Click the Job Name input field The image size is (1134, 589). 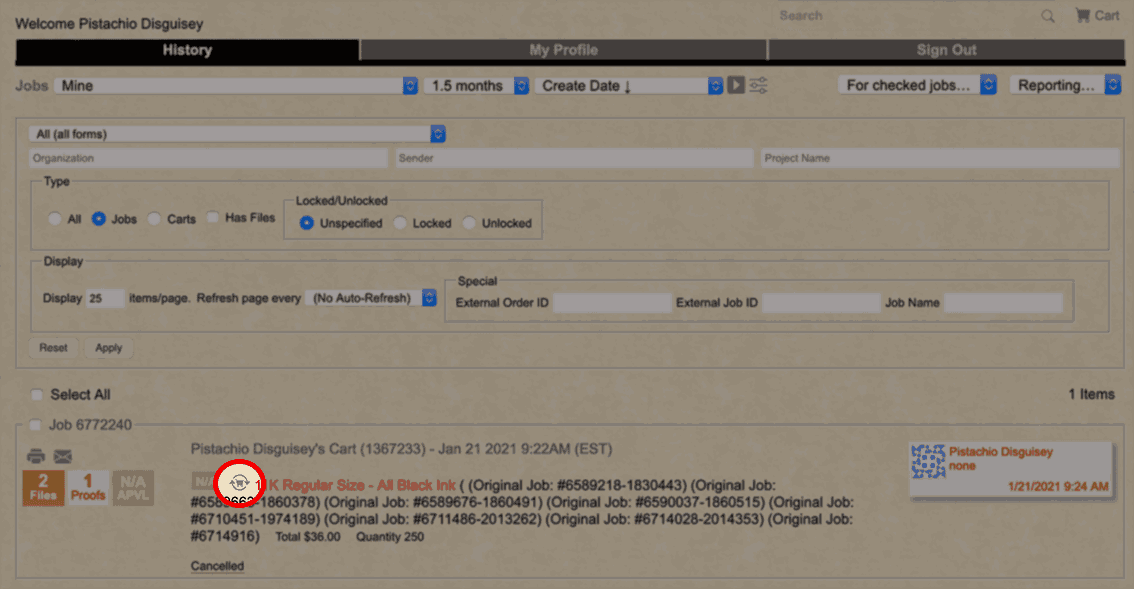1004,302
